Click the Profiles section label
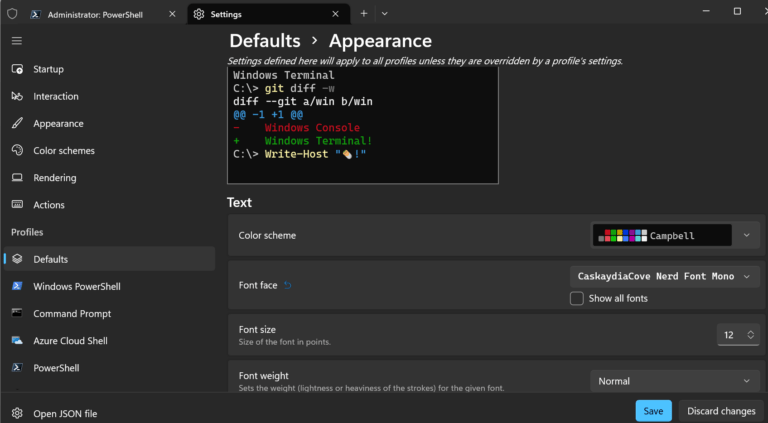Image resolution: width=768 pixels, height=423 pixels. [x=27, y=232]
